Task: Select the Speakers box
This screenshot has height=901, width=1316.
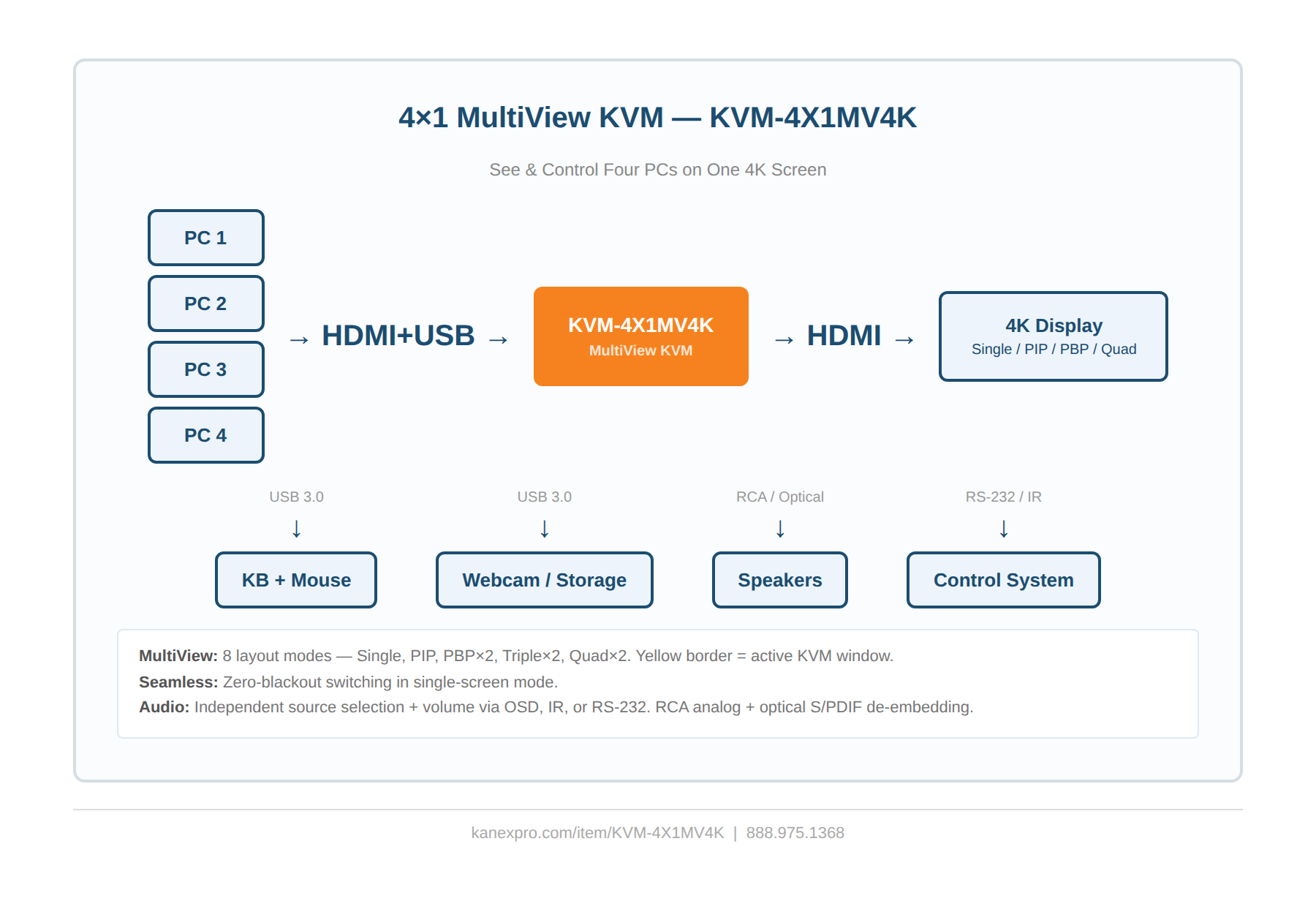Action: tap(780, 580)
